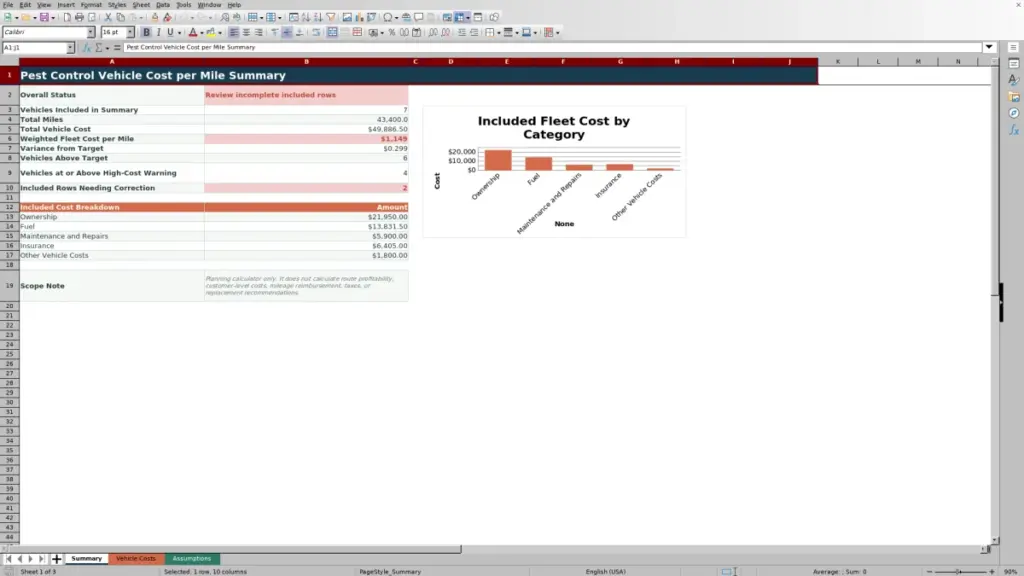Toggle Bold formatting

[x=146, y=32]
